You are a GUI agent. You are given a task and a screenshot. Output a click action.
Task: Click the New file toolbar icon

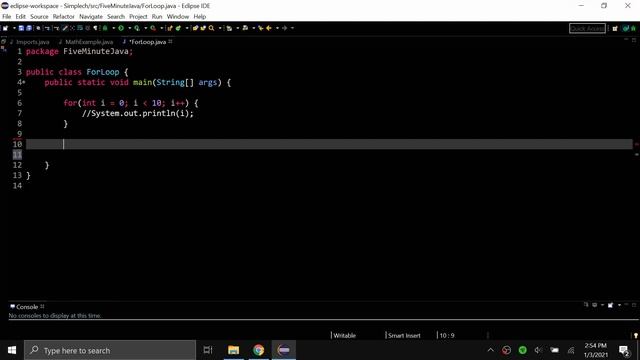5,28
